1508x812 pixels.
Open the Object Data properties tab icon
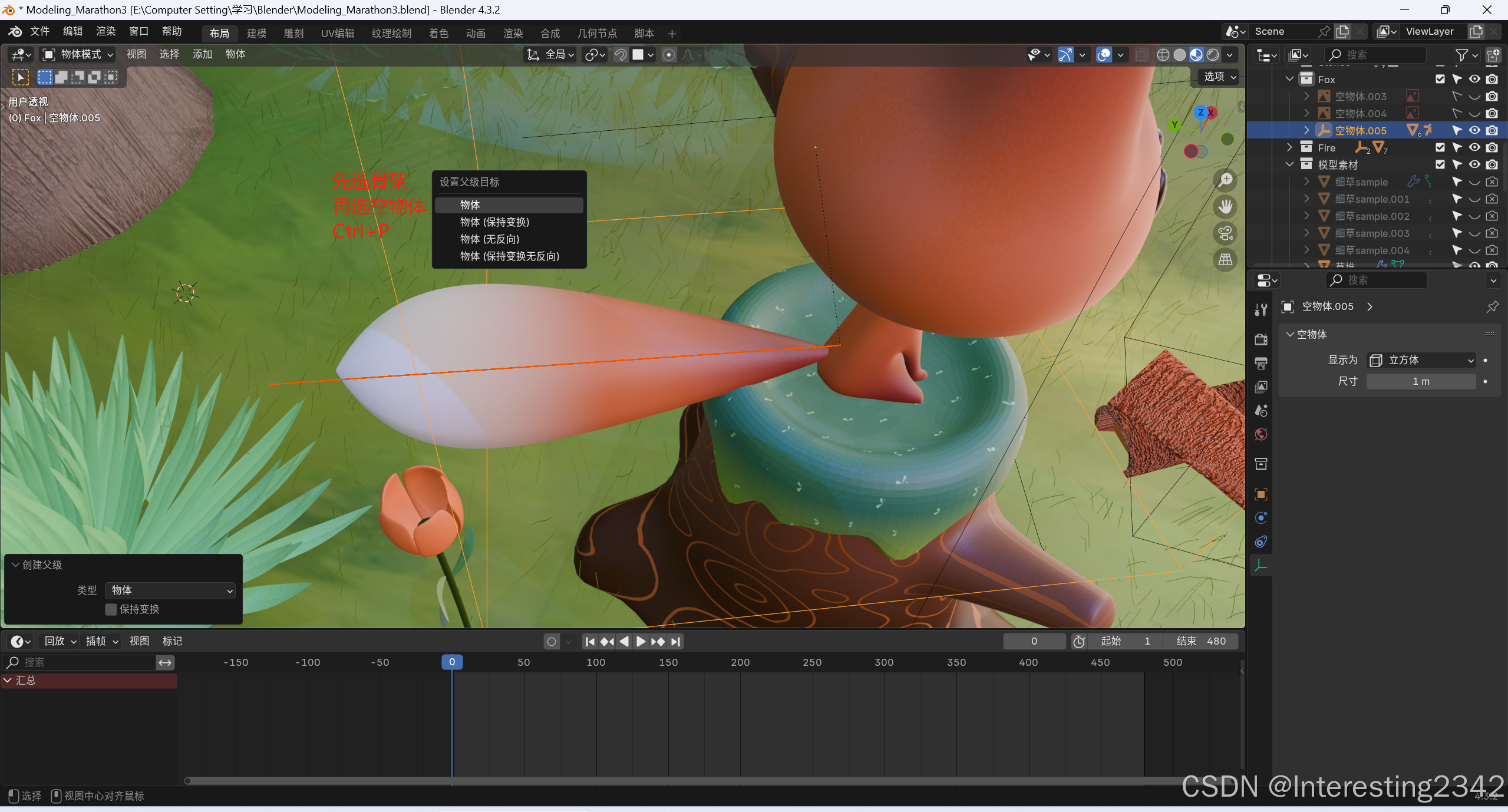coord(1261,566)
